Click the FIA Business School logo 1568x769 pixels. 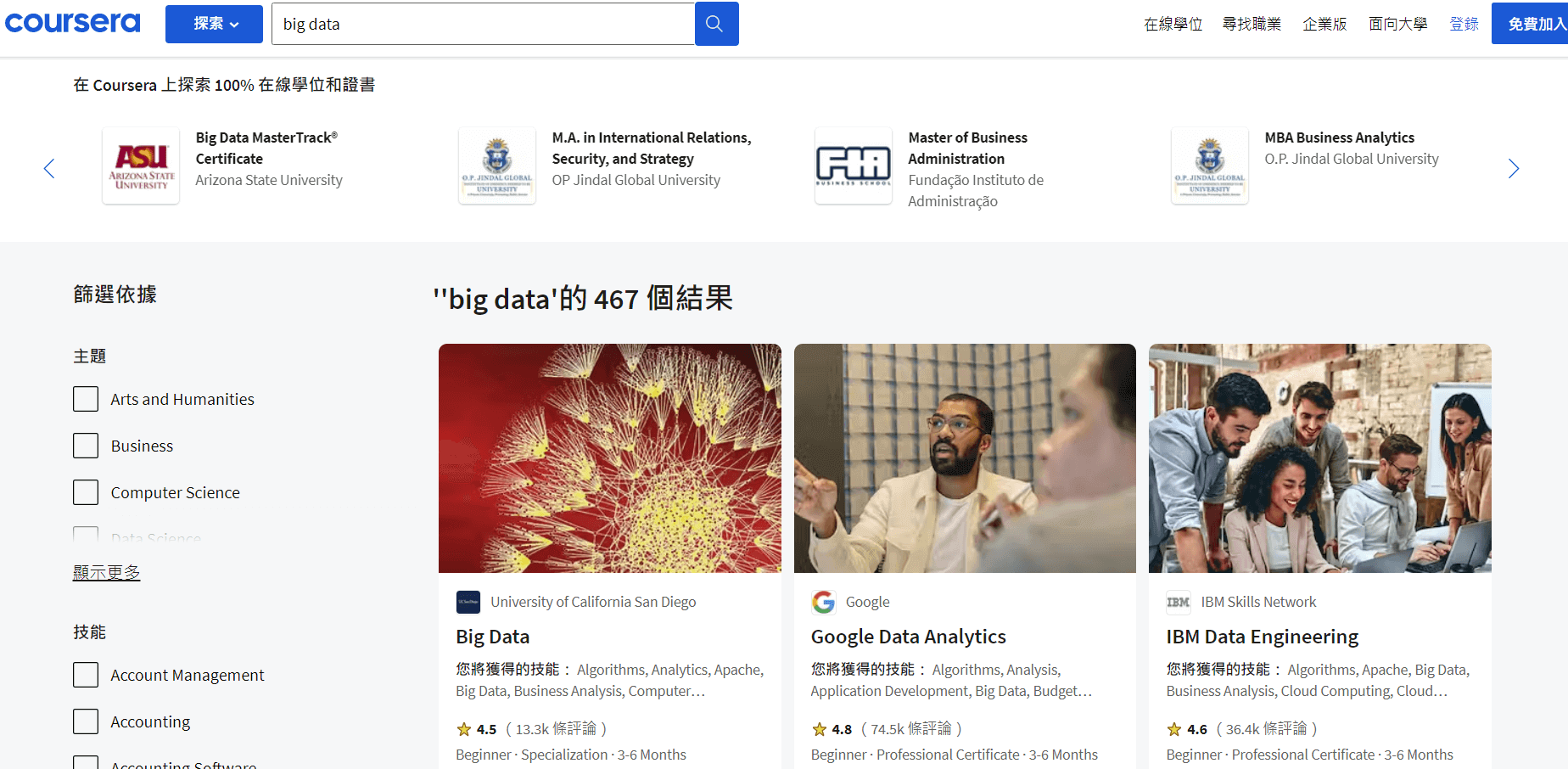click(854, 166)
